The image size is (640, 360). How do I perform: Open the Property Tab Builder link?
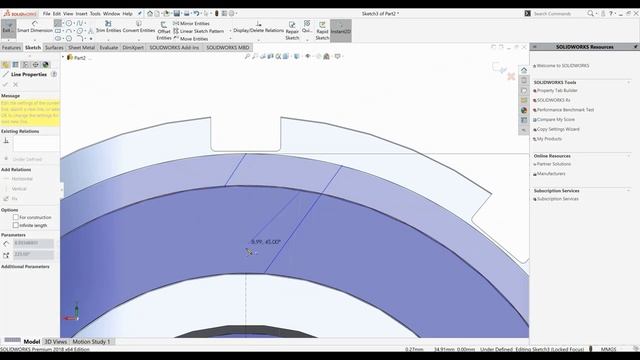pyautogui.click(x=557, y=91)
